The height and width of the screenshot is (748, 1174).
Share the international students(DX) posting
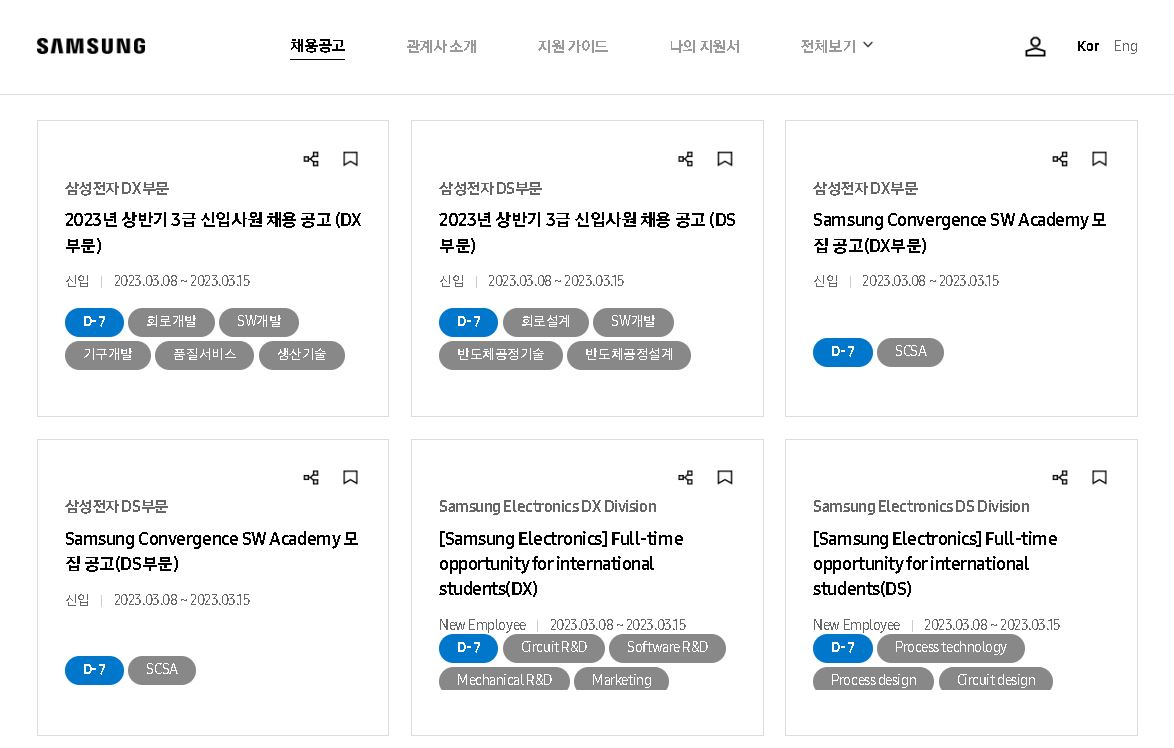pyautogui.click(x=685, y=477)
